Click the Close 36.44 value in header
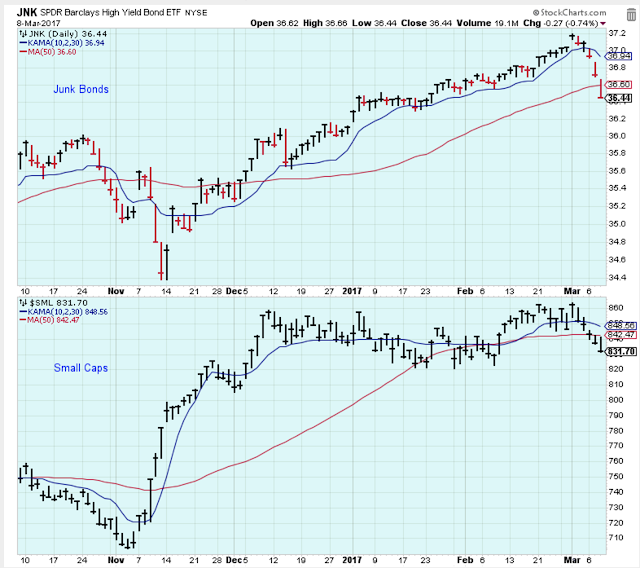 point(426,23)
